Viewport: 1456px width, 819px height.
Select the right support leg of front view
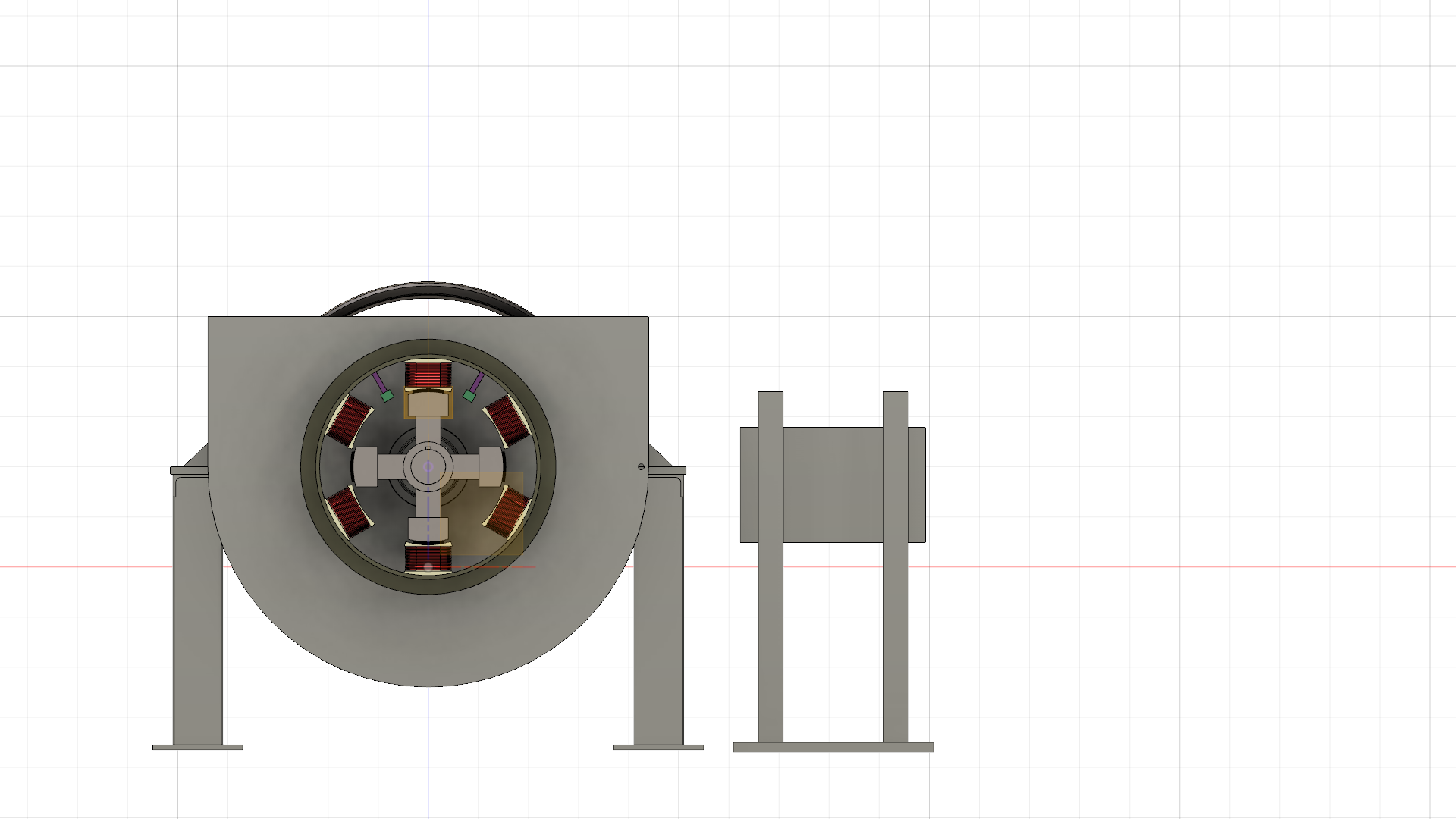point(658,610)
